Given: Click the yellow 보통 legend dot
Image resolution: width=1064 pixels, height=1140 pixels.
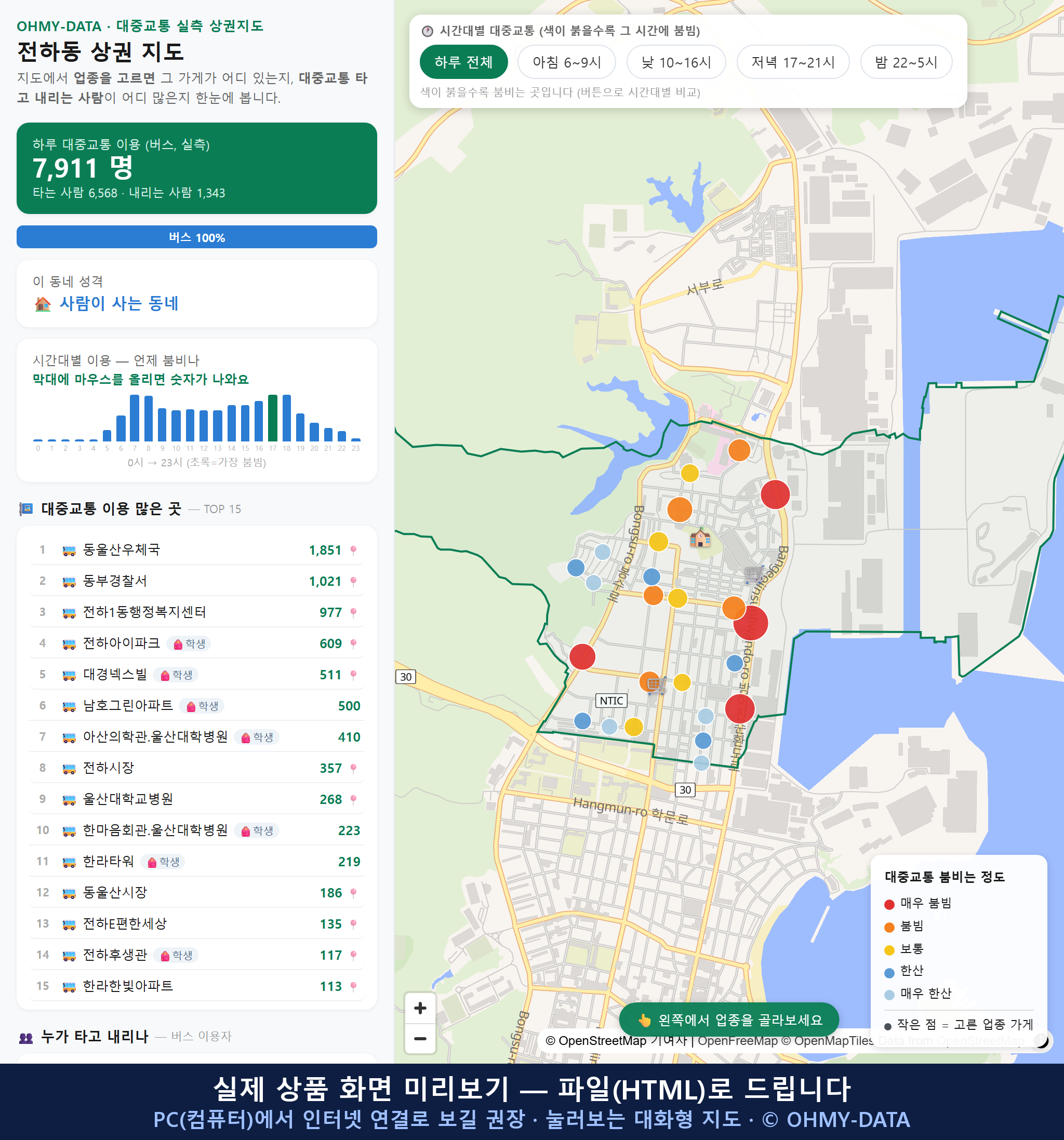Looking at the screenshot, I should (x=889, y=950).
